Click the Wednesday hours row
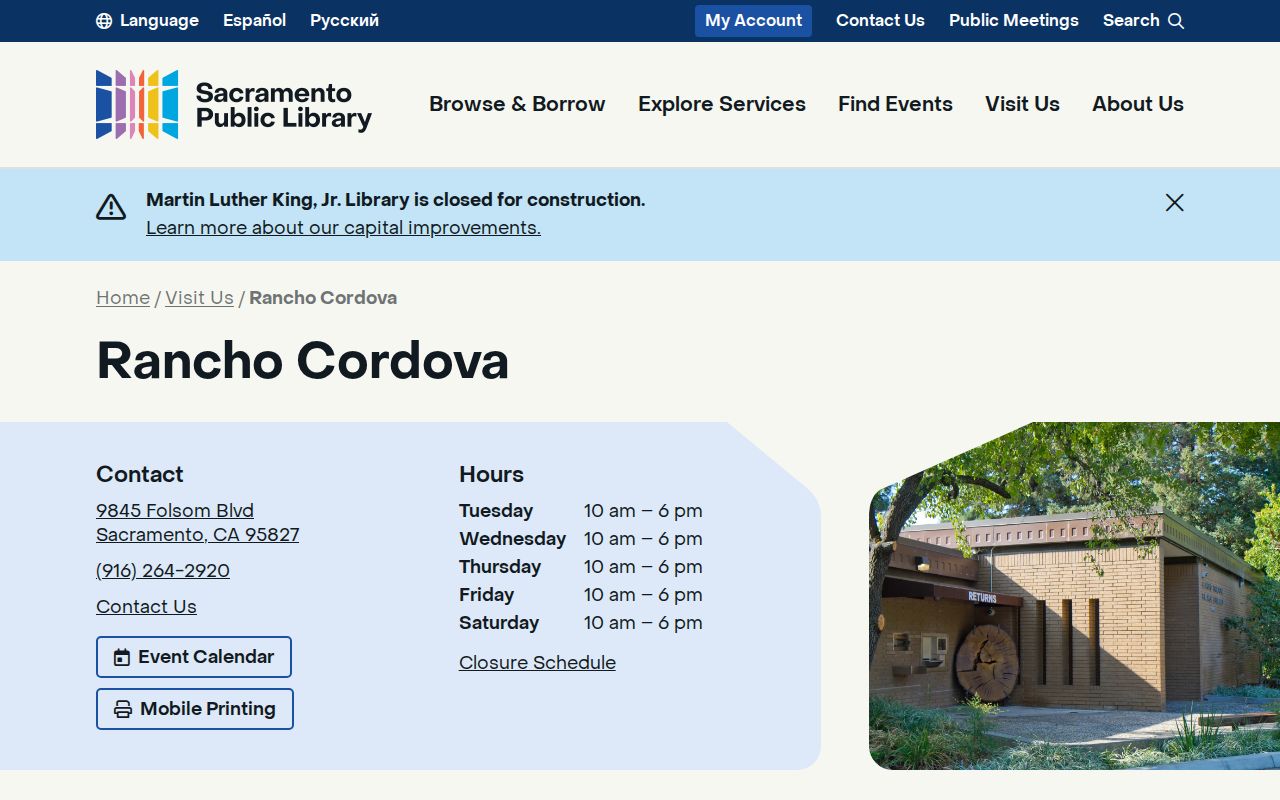Image resolution: width=1280 pixels, height=800 pixels. pos(581,539)
